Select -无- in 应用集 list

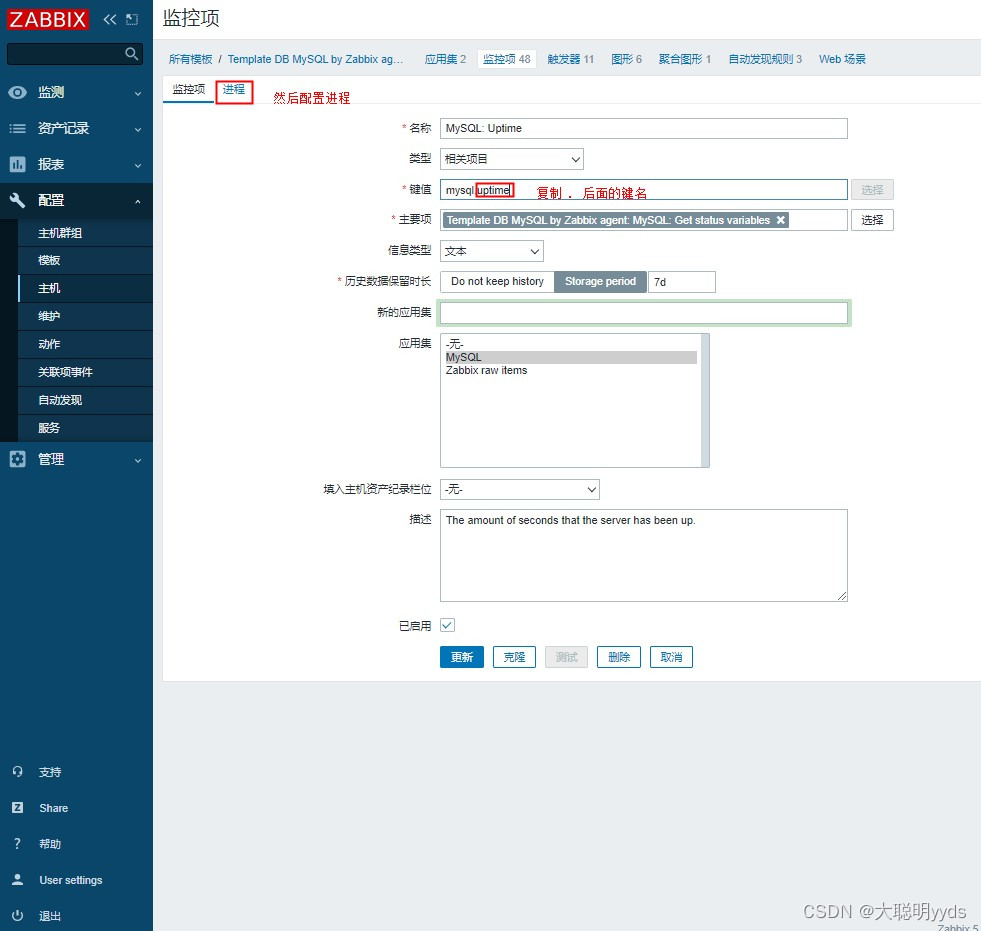[x=571, y=344]
